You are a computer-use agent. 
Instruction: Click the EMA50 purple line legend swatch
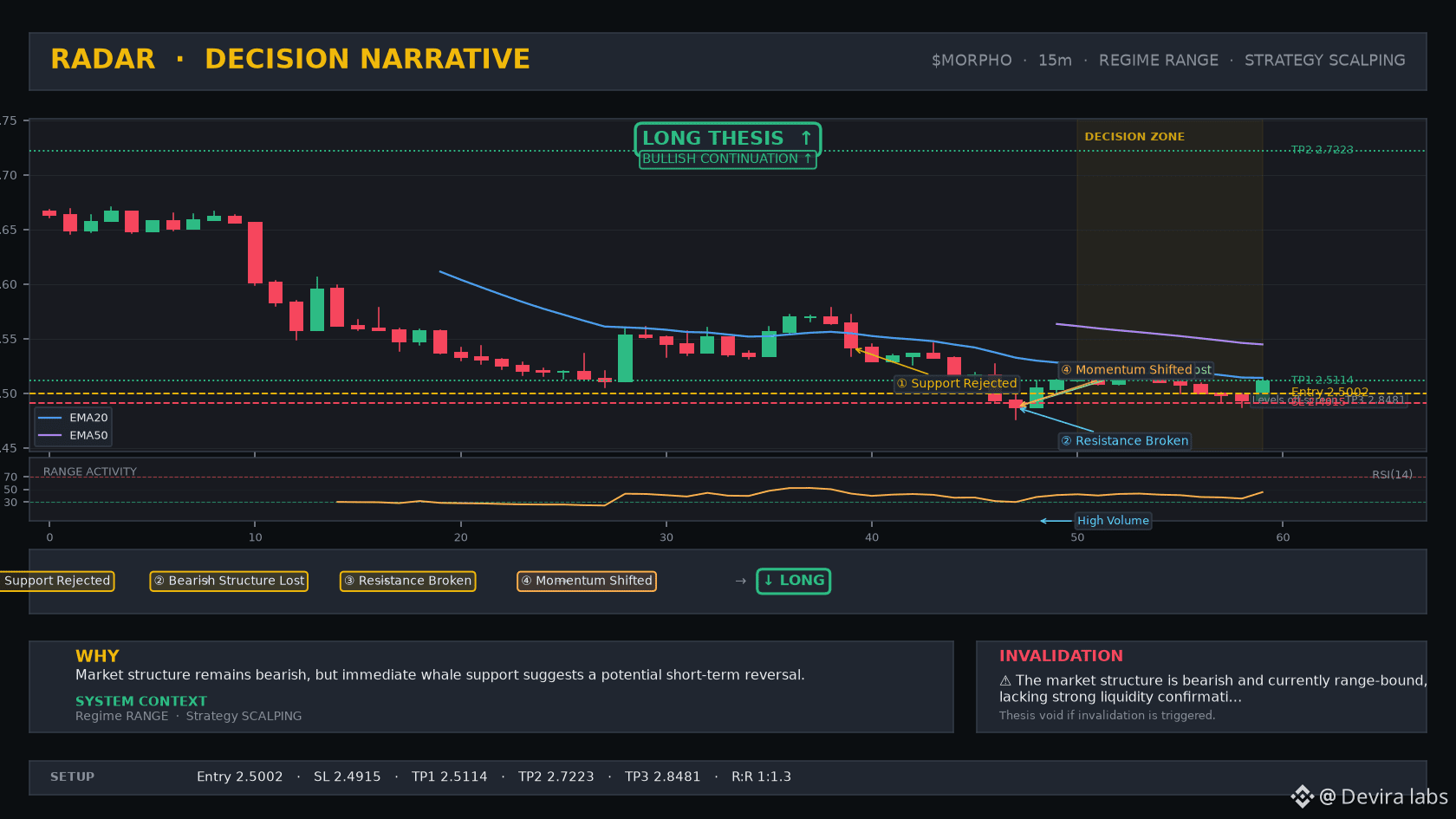(50, 435)
